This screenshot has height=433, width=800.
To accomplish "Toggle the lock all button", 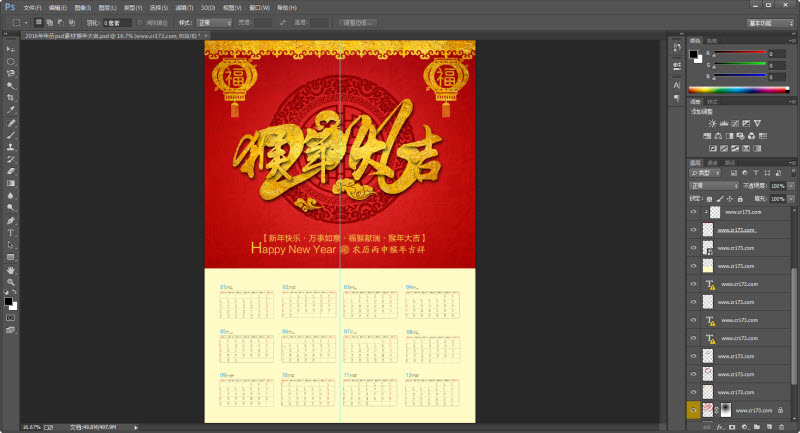I will click(740, 199).
